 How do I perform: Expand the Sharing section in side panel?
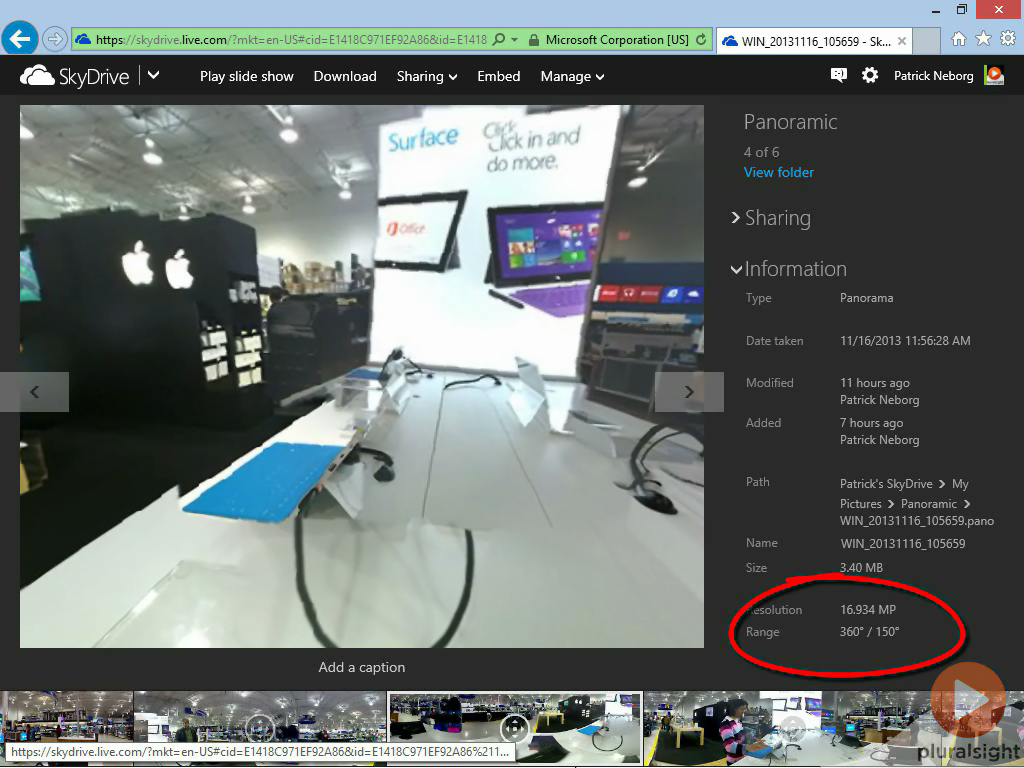(x=771, y=218)
